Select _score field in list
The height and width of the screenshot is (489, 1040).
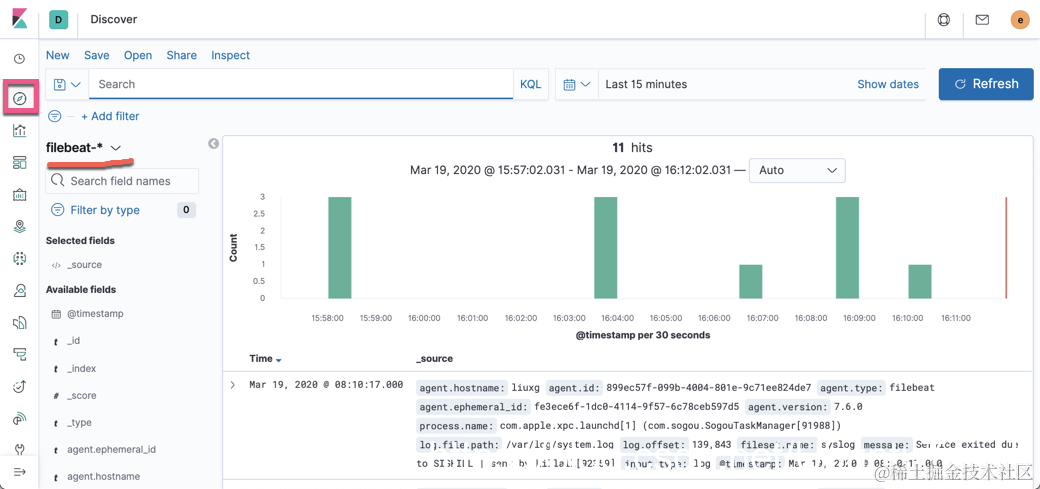coord(82,395)
